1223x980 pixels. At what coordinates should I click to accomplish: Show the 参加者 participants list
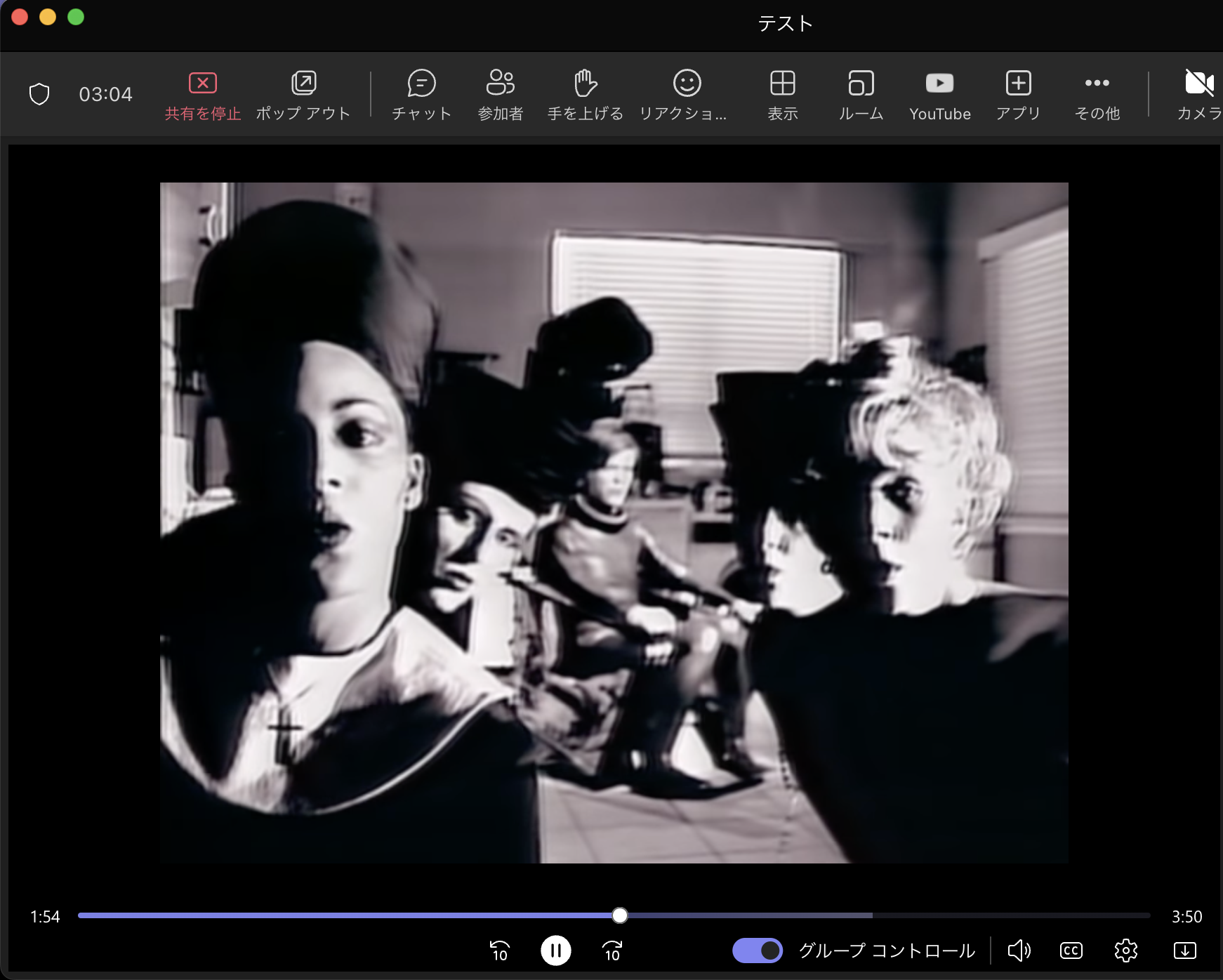(501, 95)
